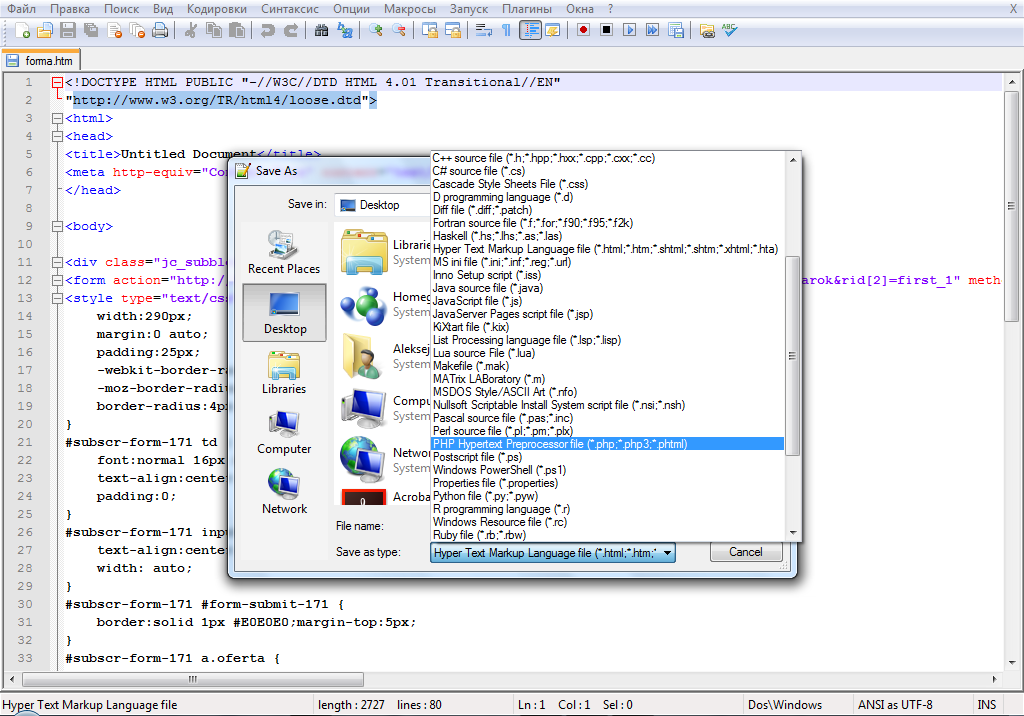Screen dimensions: 1024x716
Task: Open the Плагины menu
Action: 527,8
